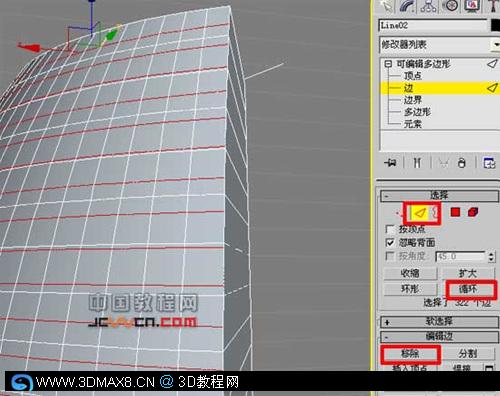Select 多边形 sub-object level in stack
Viewport: 500px width, 396px height.
[417, 112]
